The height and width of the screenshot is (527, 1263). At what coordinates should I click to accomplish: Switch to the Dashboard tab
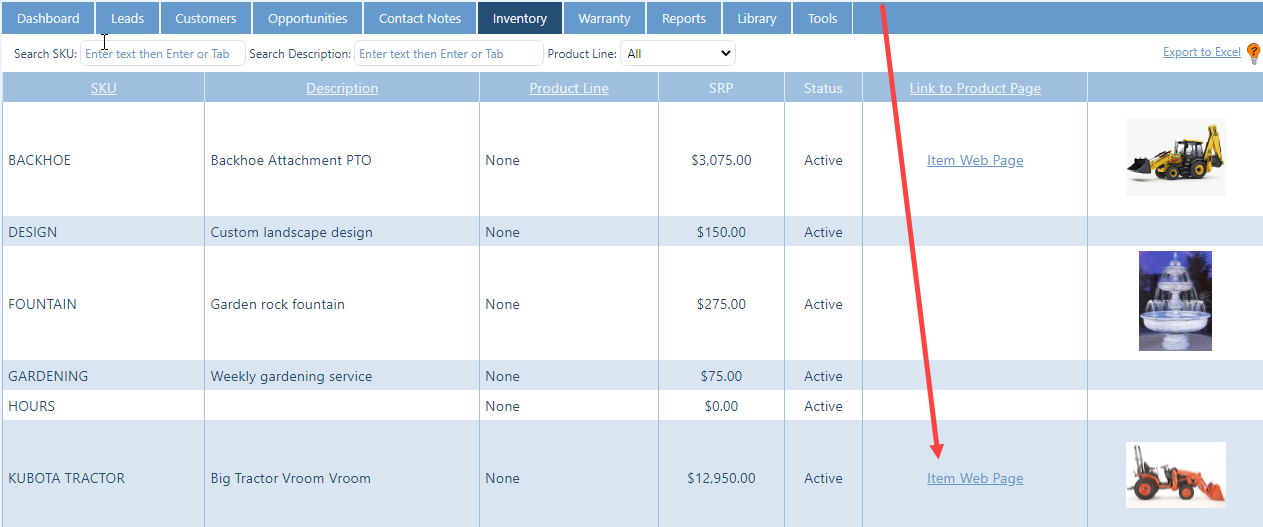coord(48,18)
